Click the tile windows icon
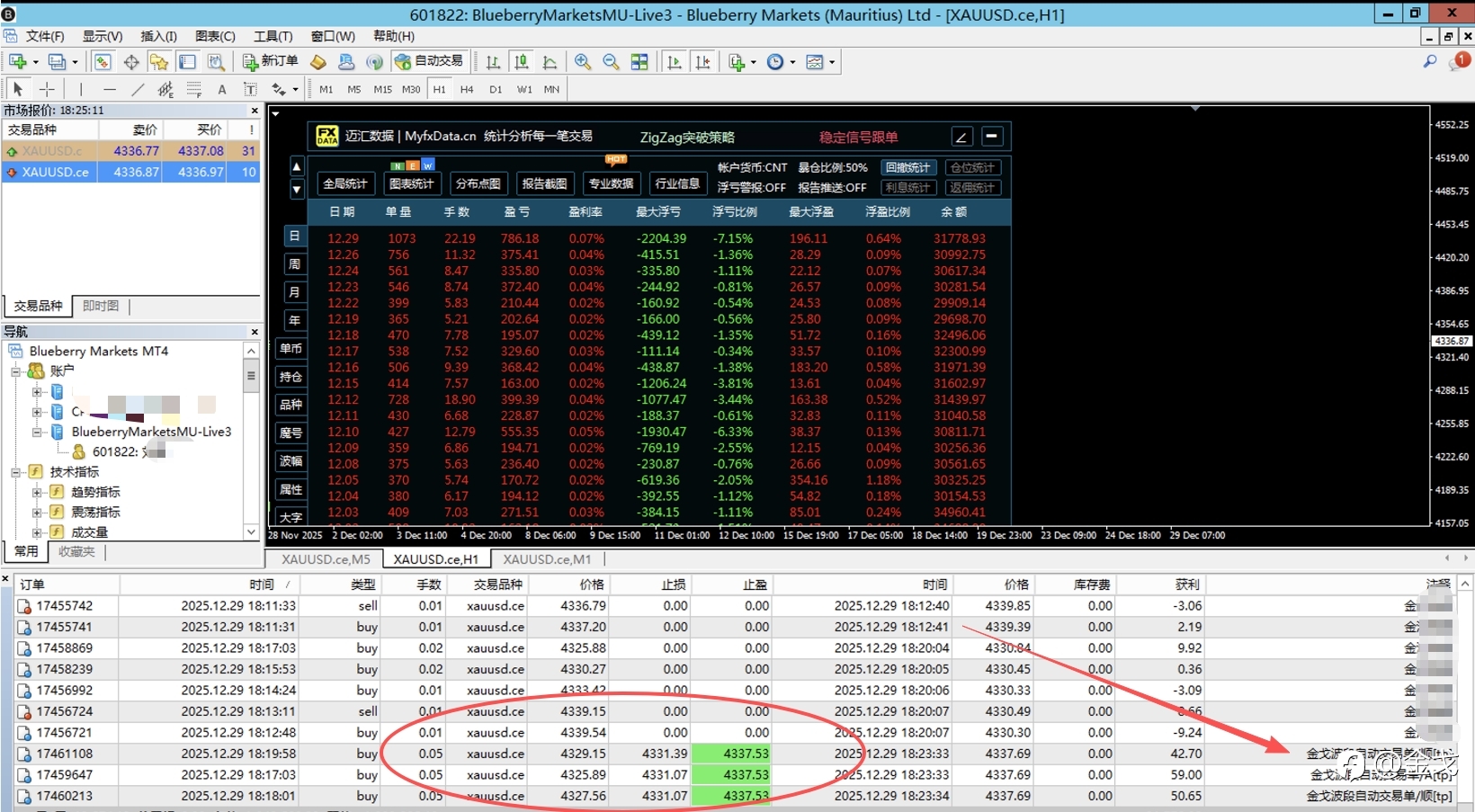Viewport: 1475px width, 812px height. [639, 62]
